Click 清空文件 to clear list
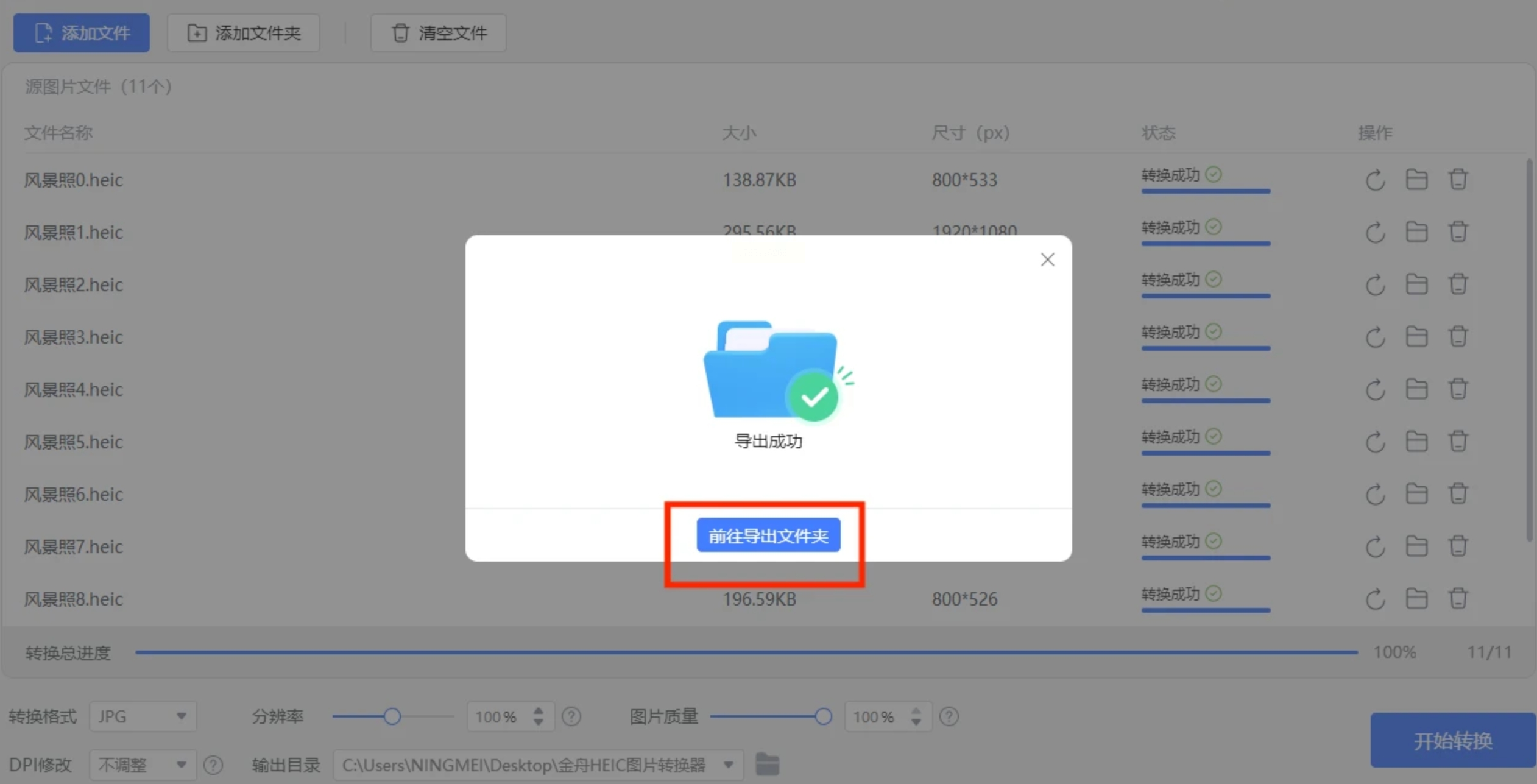1537x784 pixels. [x=438, y=33]
